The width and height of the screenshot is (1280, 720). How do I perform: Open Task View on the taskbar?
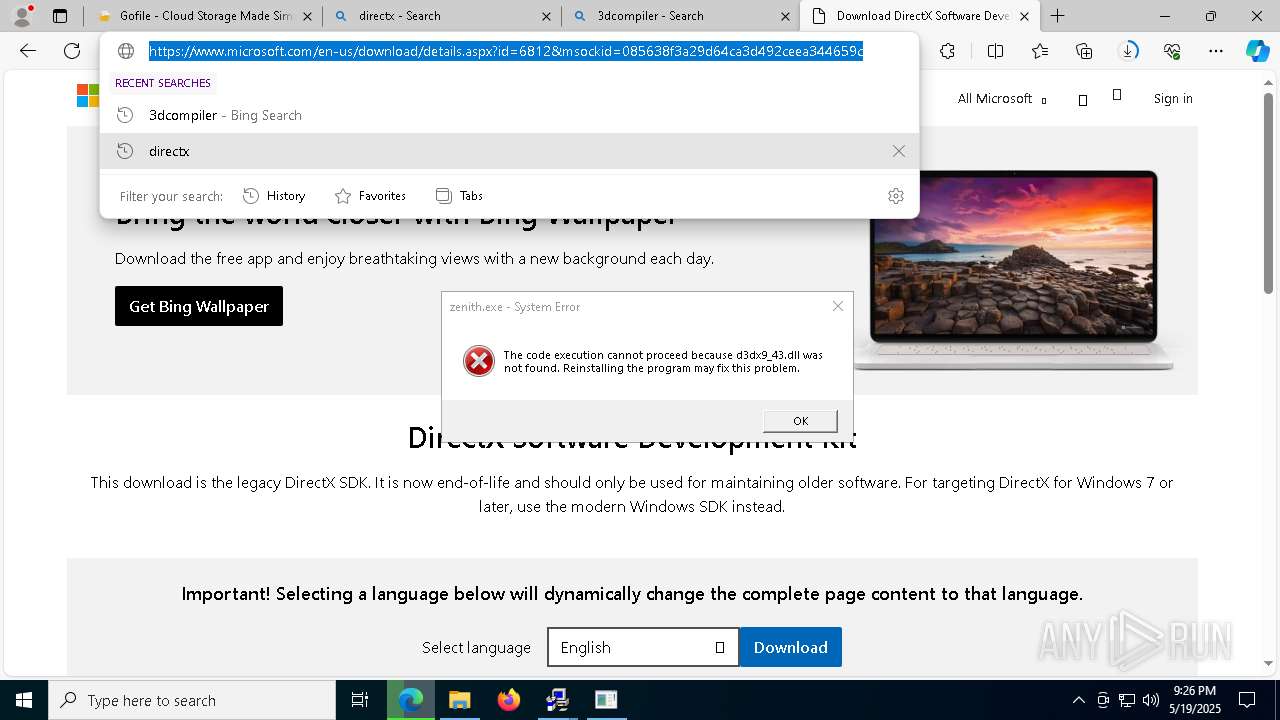360,700
